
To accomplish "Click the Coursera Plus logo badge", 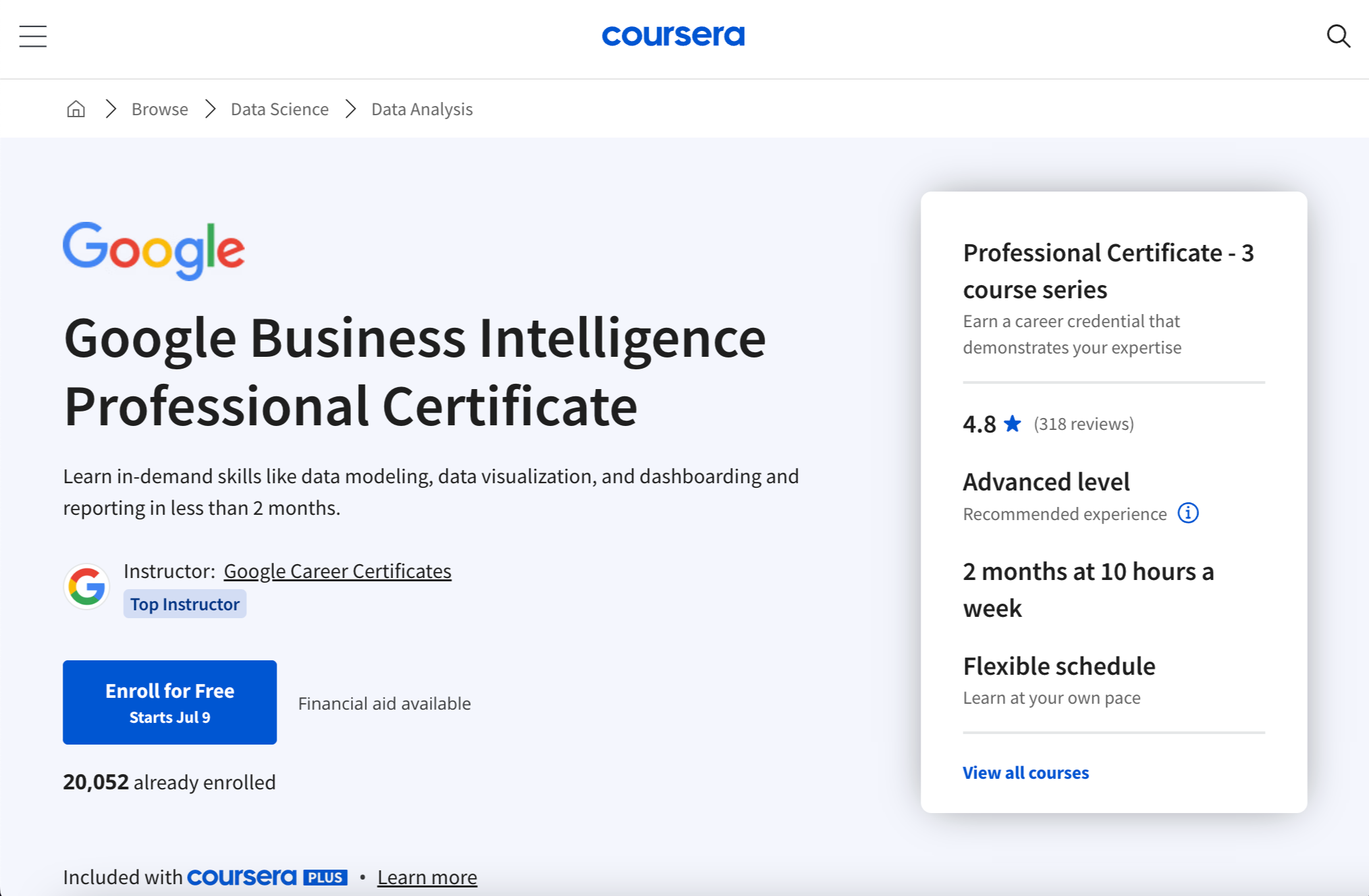I will click(267, 877).
